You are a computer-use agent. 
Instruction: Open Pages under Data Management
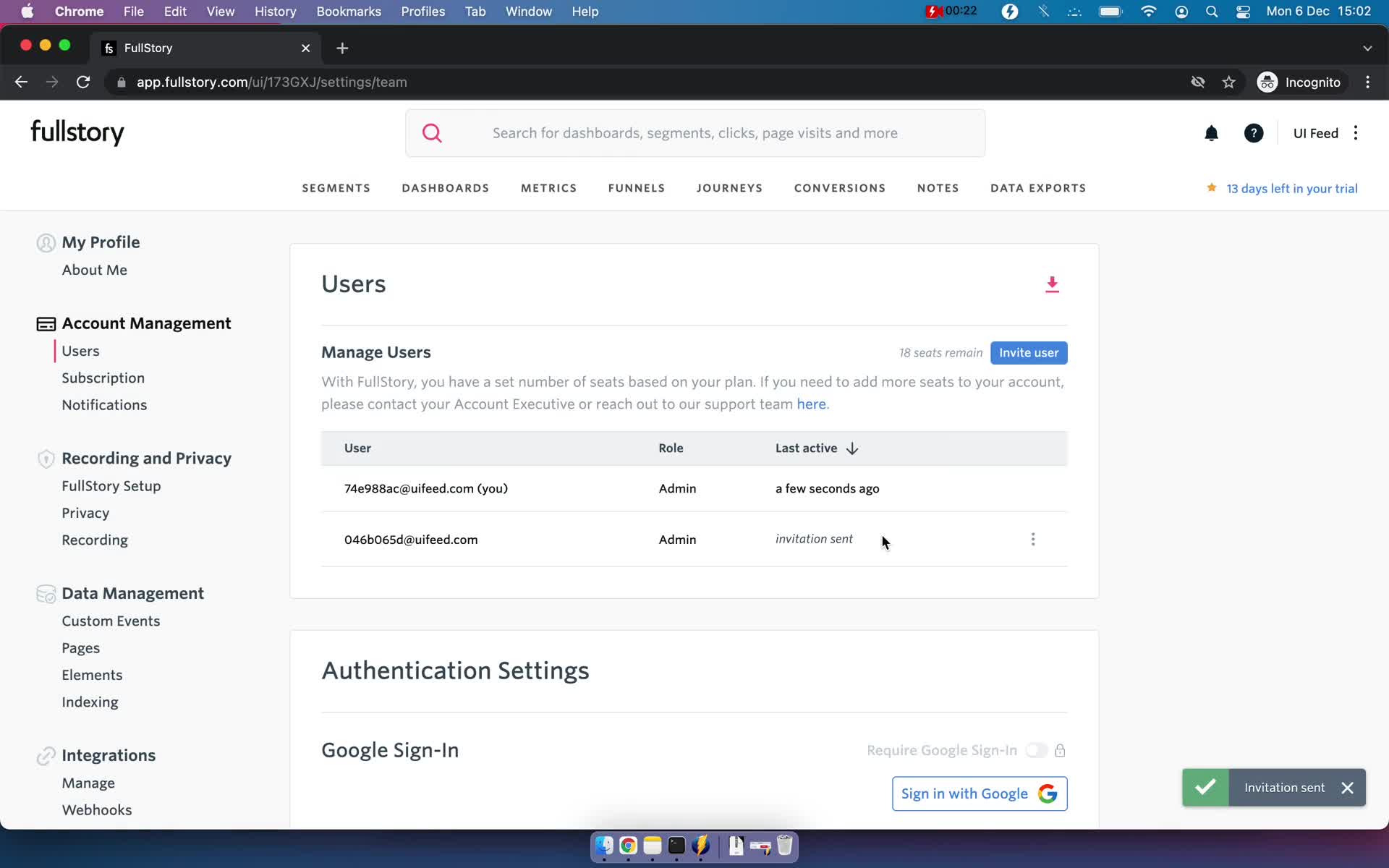pyautogui.click(x=80, y=648)
